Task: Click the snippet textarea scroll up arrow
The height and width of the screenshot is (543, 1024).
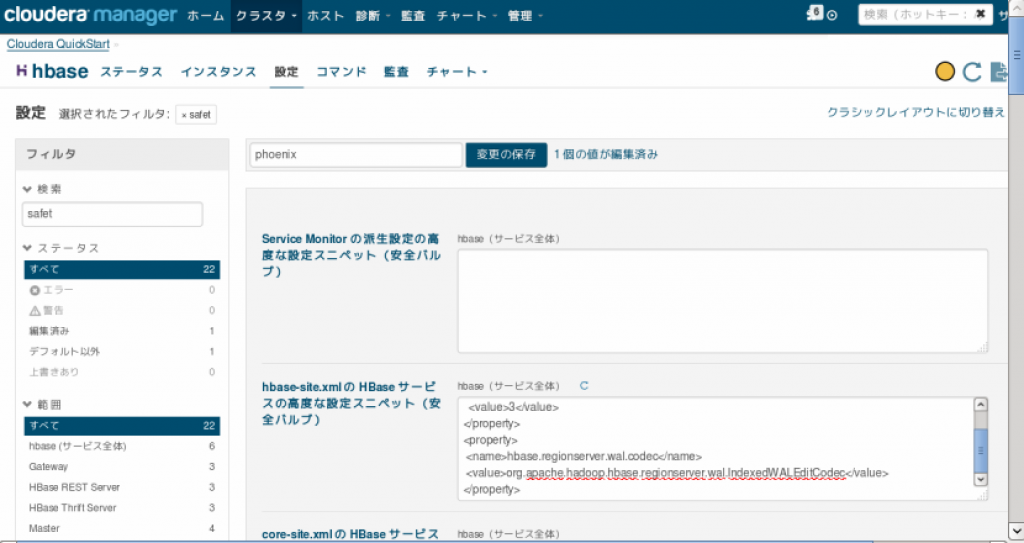Action: coord(980,404)
